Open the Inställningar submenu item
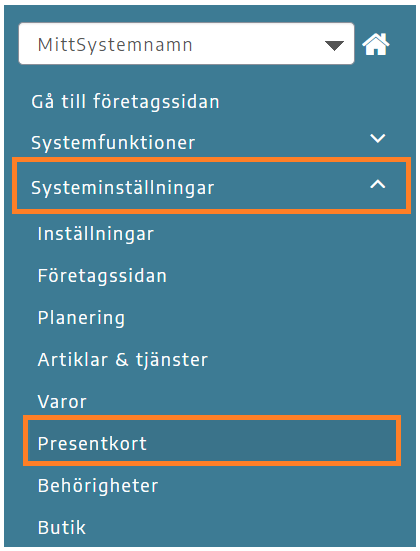 tap(96, 234)
